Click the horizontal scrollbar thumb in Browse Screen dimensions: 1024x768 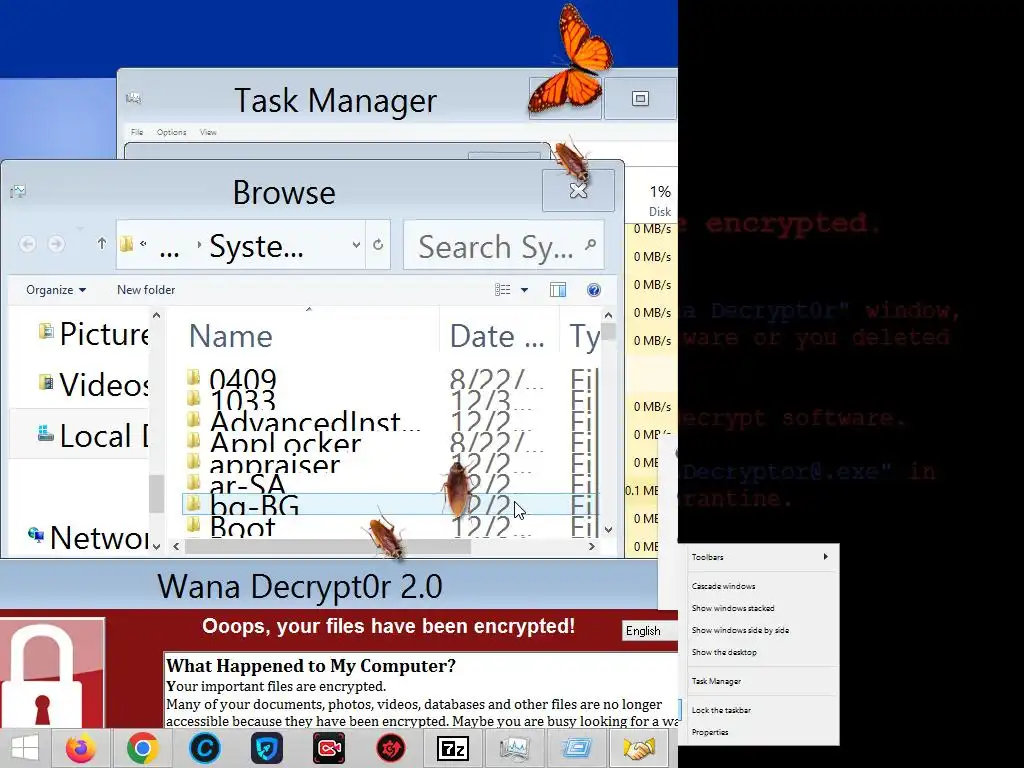(x=328, y=546)
